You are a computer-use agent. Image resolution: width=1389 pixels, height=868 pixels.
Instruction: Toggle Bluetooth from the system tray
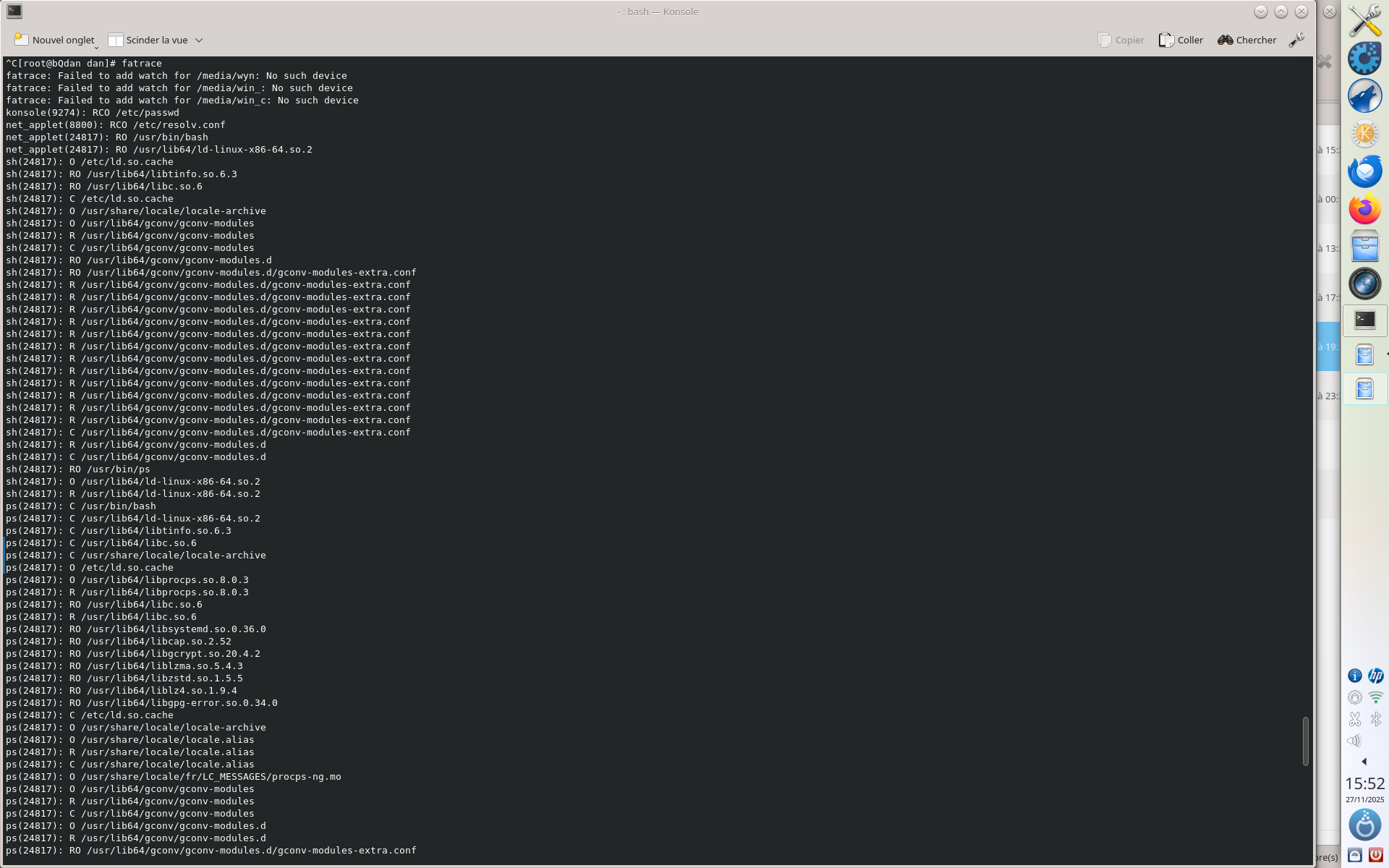[1375, 719]
